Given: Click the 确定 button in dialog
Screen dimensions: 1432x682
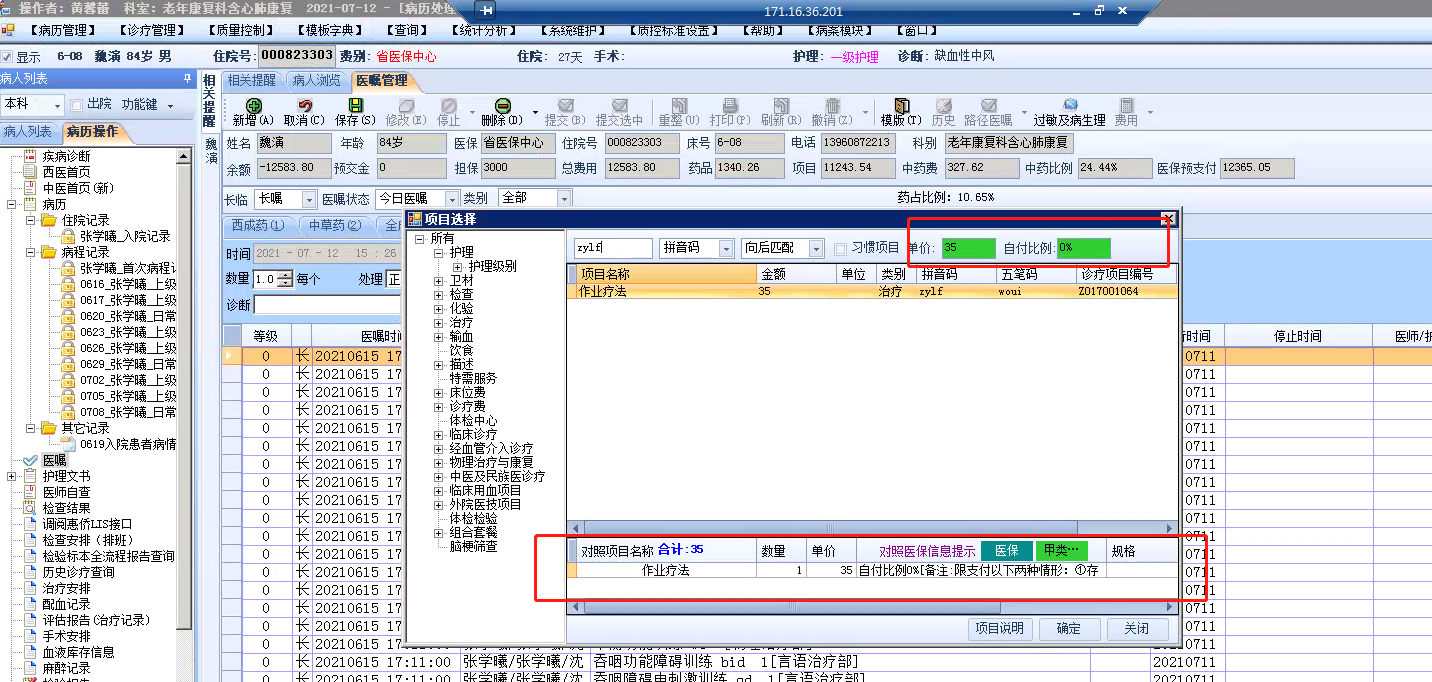Looking at the screenshot, I should coord(1069,629).
